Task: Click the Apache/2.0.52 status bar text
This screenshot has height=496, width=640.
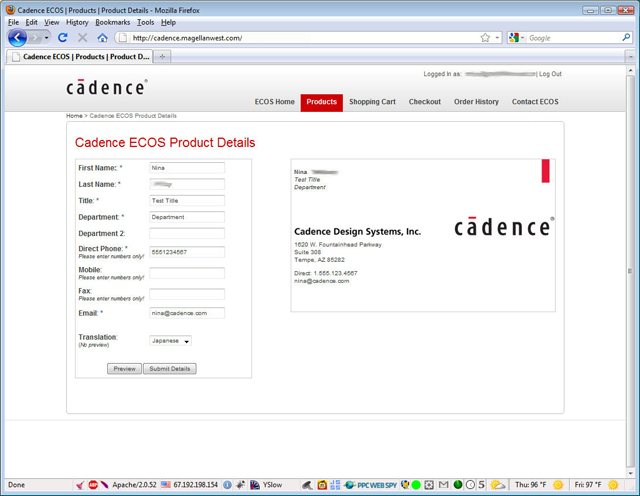Action: (134, 485)
